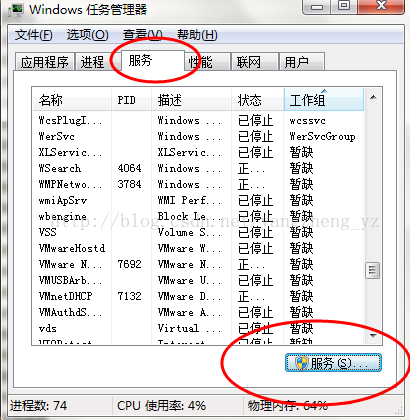Click the WMI Perf... description cell
Image resolution: width=410 pixels, height=420 pixels.
coord(189,200)
